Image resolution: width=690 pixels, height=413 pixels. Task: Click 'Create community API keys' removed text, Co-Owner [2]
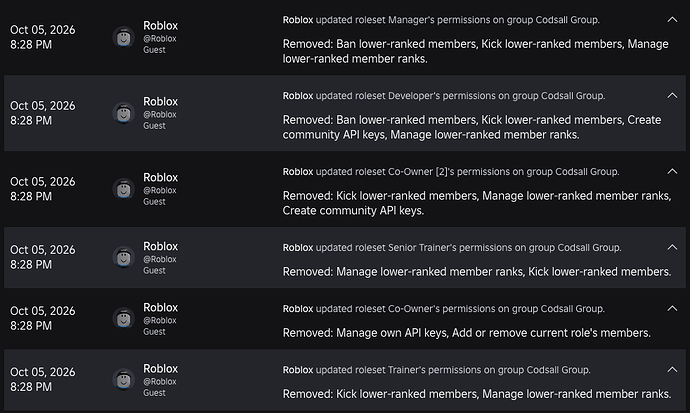[352, 211]
